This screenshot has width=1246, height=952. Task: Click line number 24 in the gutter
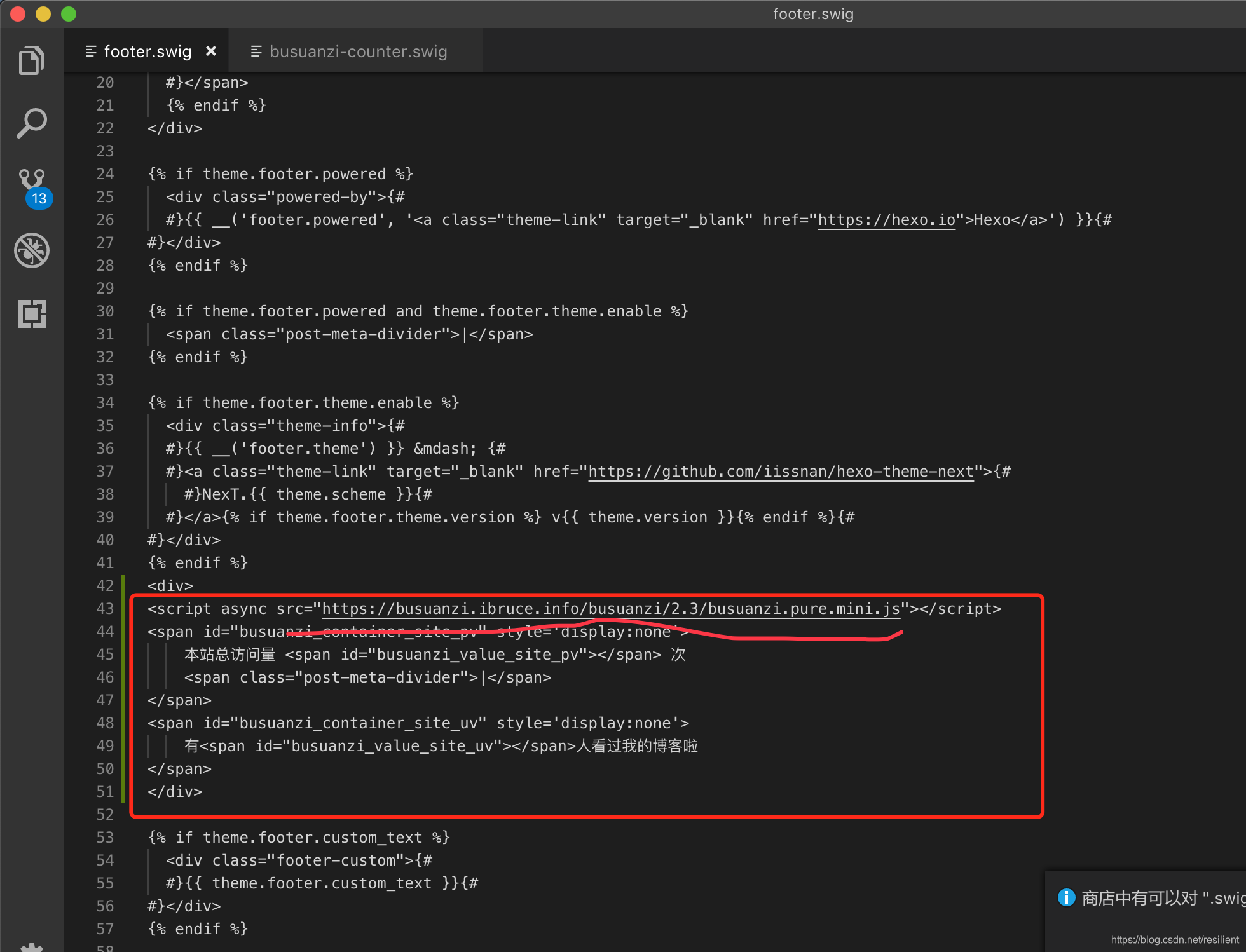pos(105,174)
